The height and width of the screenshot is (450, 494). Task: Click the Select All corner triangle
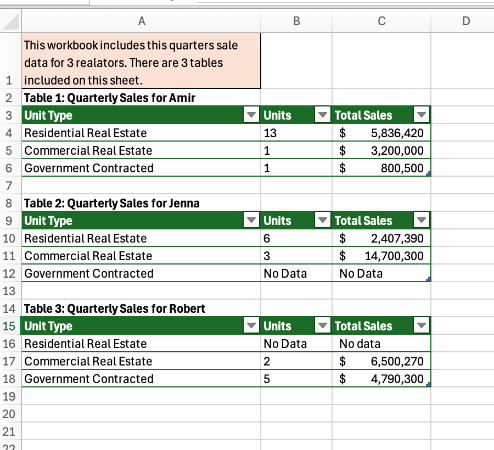click(x=11, y=21)
